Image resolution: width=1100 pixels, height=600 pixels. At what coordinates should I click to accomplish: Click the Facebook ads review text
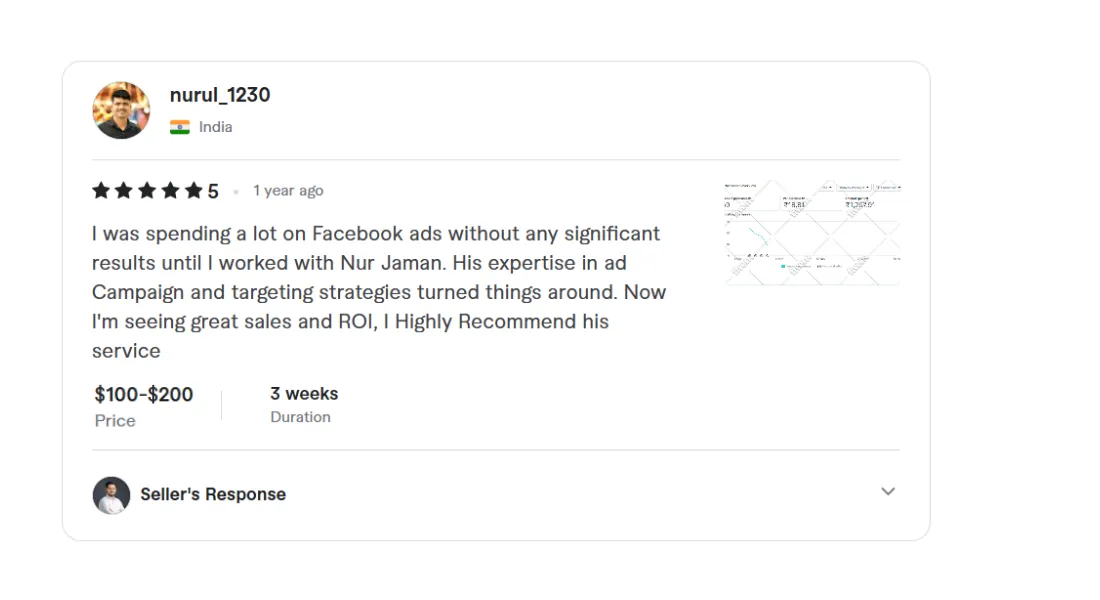pos(378,292)
